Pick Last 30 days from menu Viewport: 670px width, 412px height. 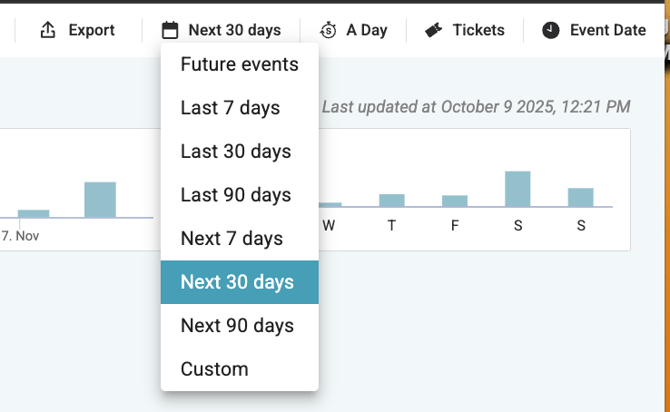pos(235,151)
